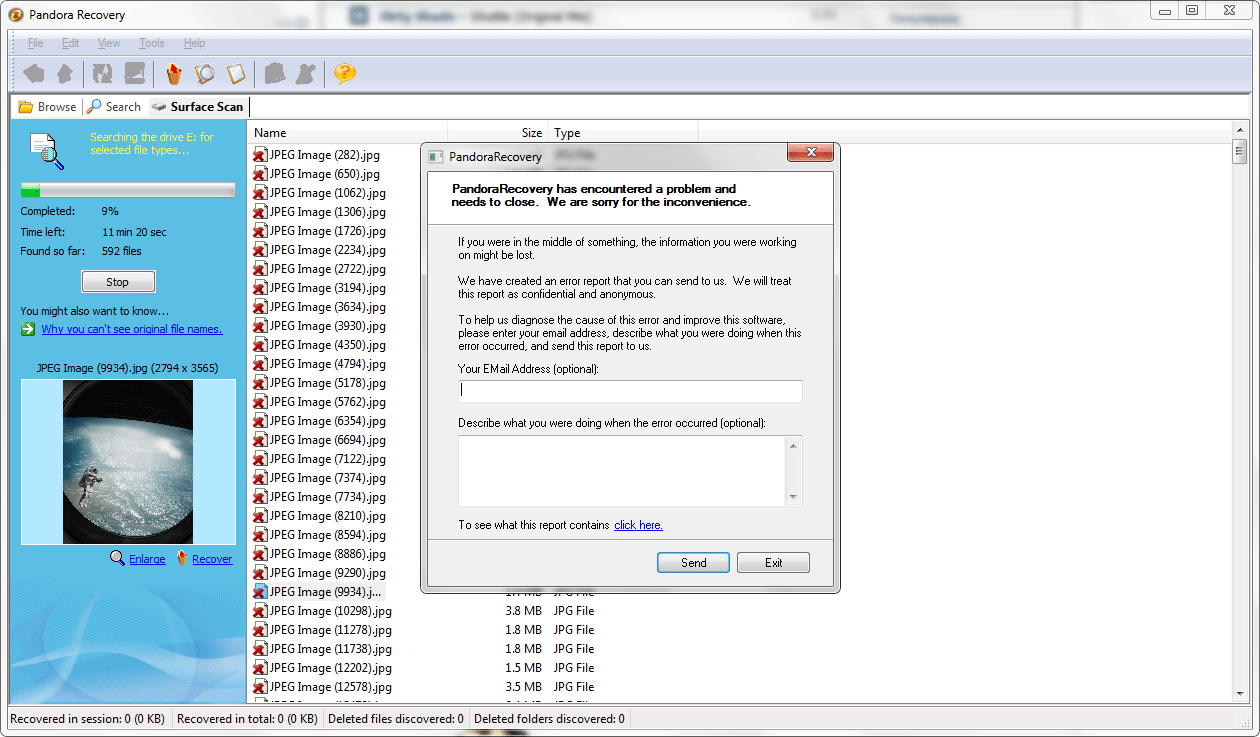Click the Exit button in error dialog
This screenshot has width=1260, height=737.
coord(773,563)
